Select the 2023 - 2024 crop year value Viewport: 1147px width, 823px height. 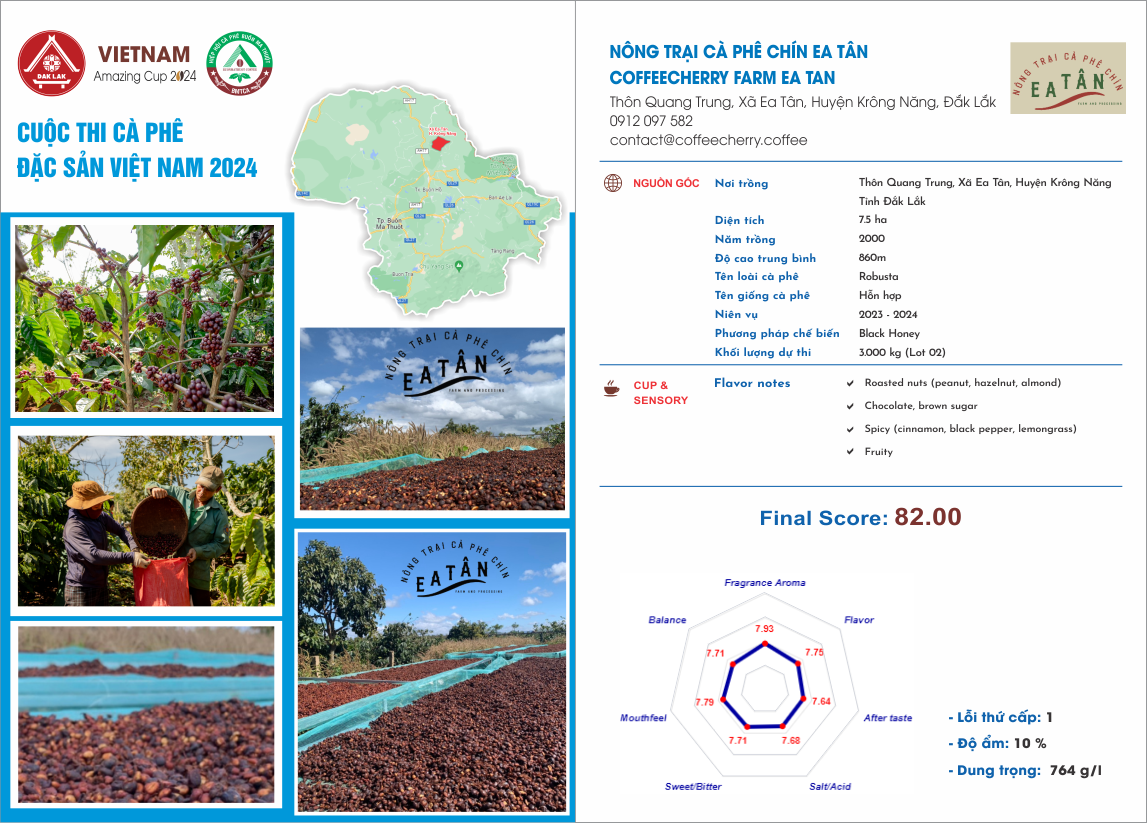click(888, 315)
